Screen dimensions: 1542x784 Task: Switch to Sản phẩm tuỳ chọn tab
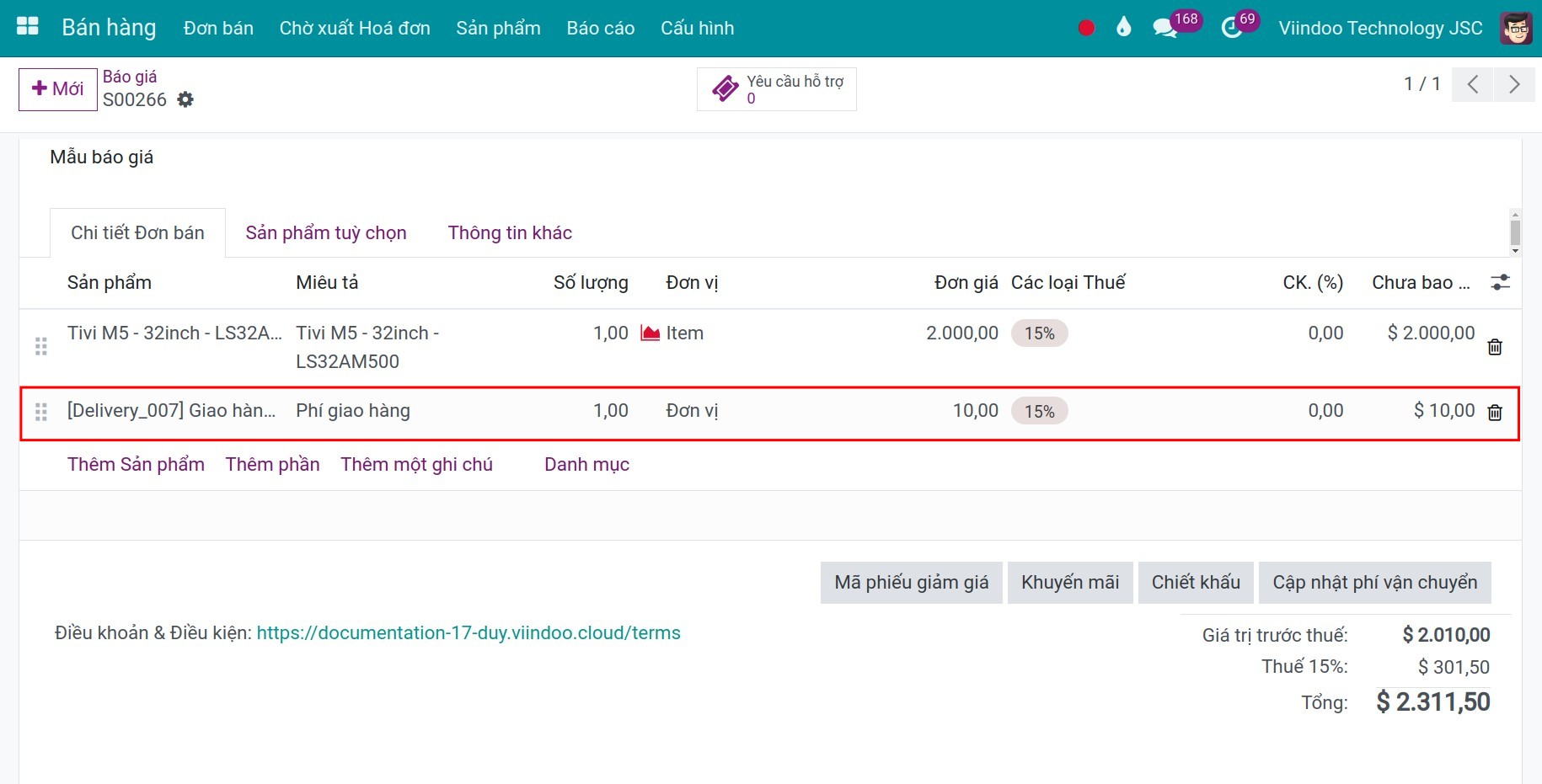(x=326, y=233)
